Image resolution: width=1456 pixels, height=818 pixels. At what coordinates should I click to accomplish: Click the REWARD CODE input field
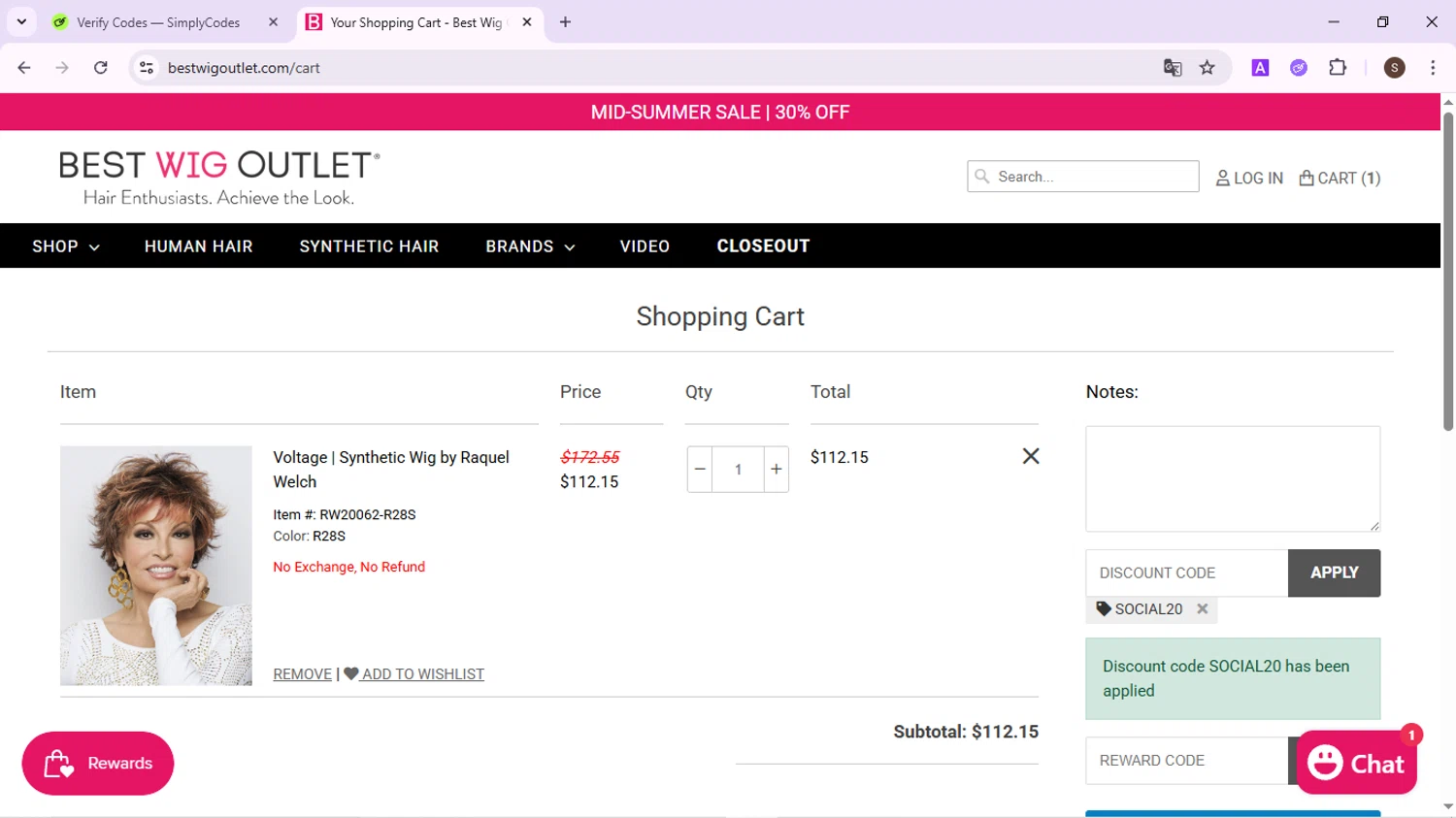click(x=1187, y=761)
